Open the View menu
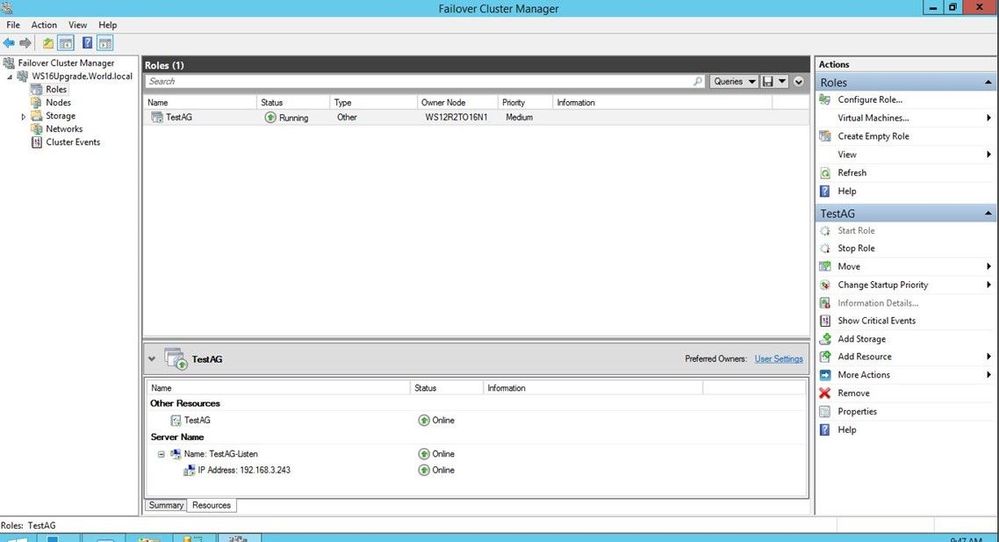This screenshot has width=999, height=542. (78, 25)
